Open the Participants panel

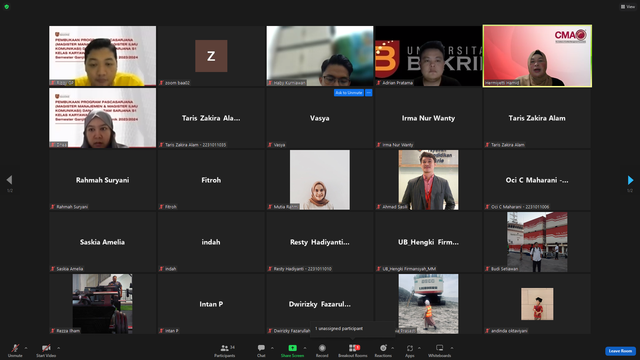225,350
